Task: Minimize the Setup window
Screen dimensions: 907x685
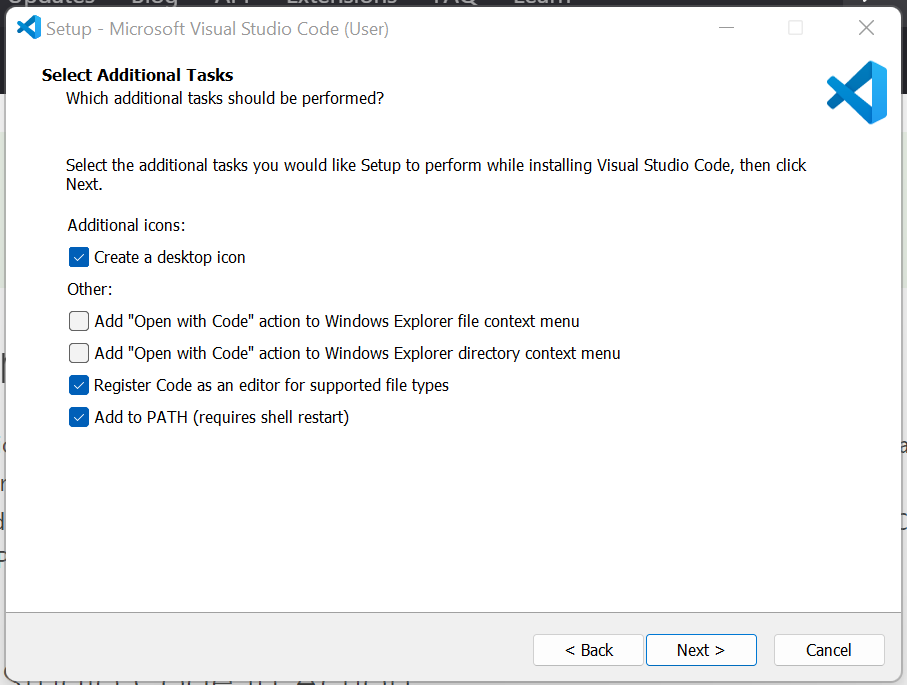Action: (x=727, y=27)
